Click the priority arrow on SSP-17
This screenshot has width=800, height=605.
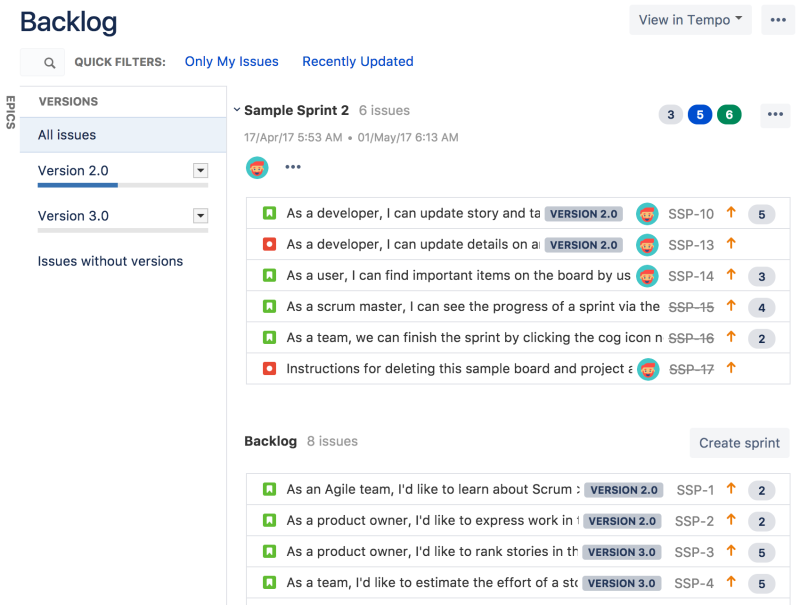pyautogui.click(x=729, y=368)
